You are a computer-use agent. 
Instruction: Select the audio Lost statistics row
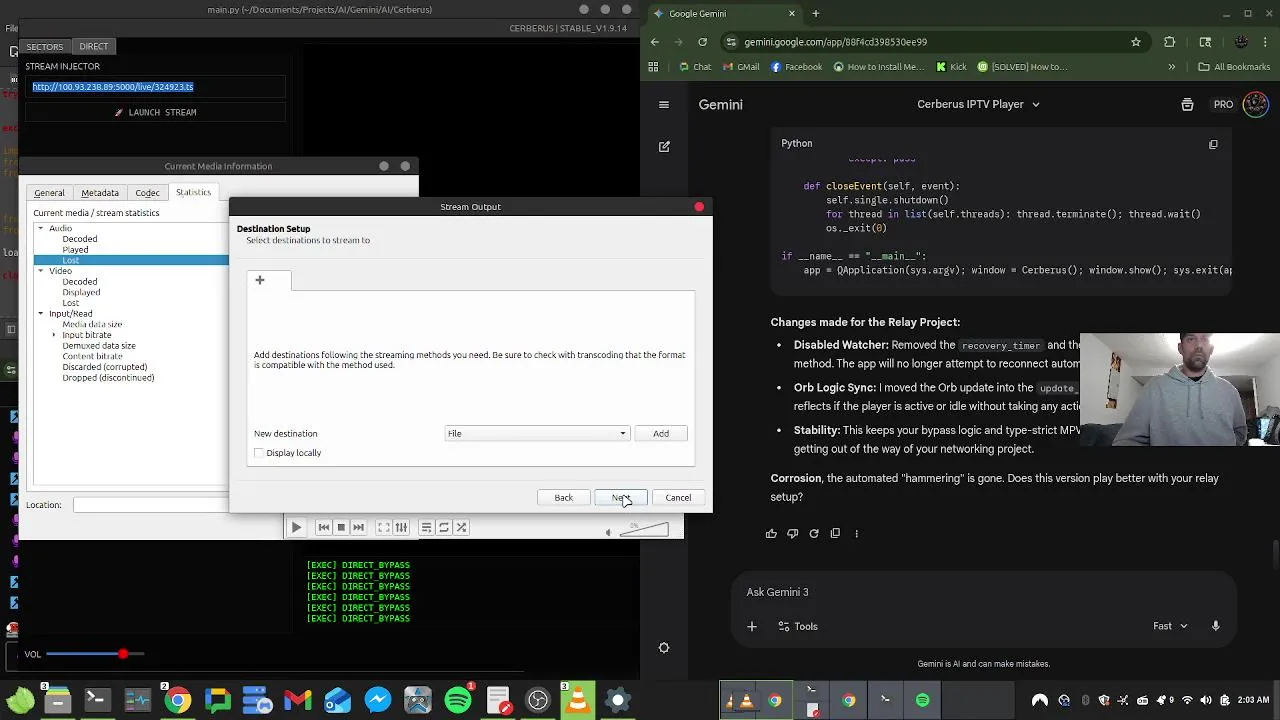(x=130, y=260)
